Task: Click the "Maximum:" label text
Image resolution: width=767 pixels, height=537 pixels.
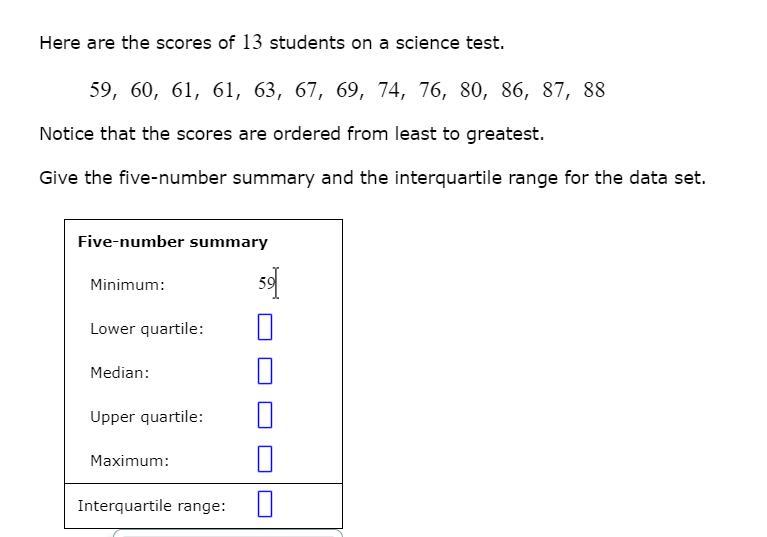Action: point(129,461)
